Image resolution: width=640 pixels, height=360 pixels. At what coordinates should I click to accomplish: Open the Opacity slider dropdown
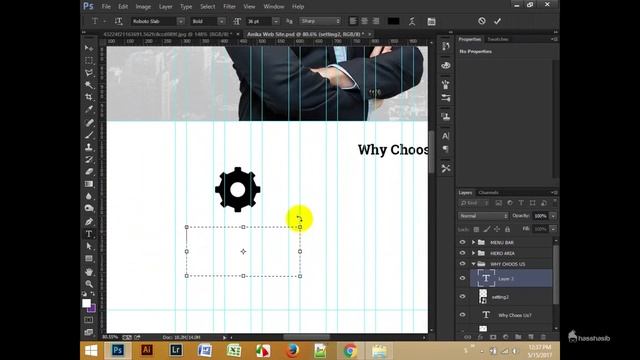[x=553, y=216]
